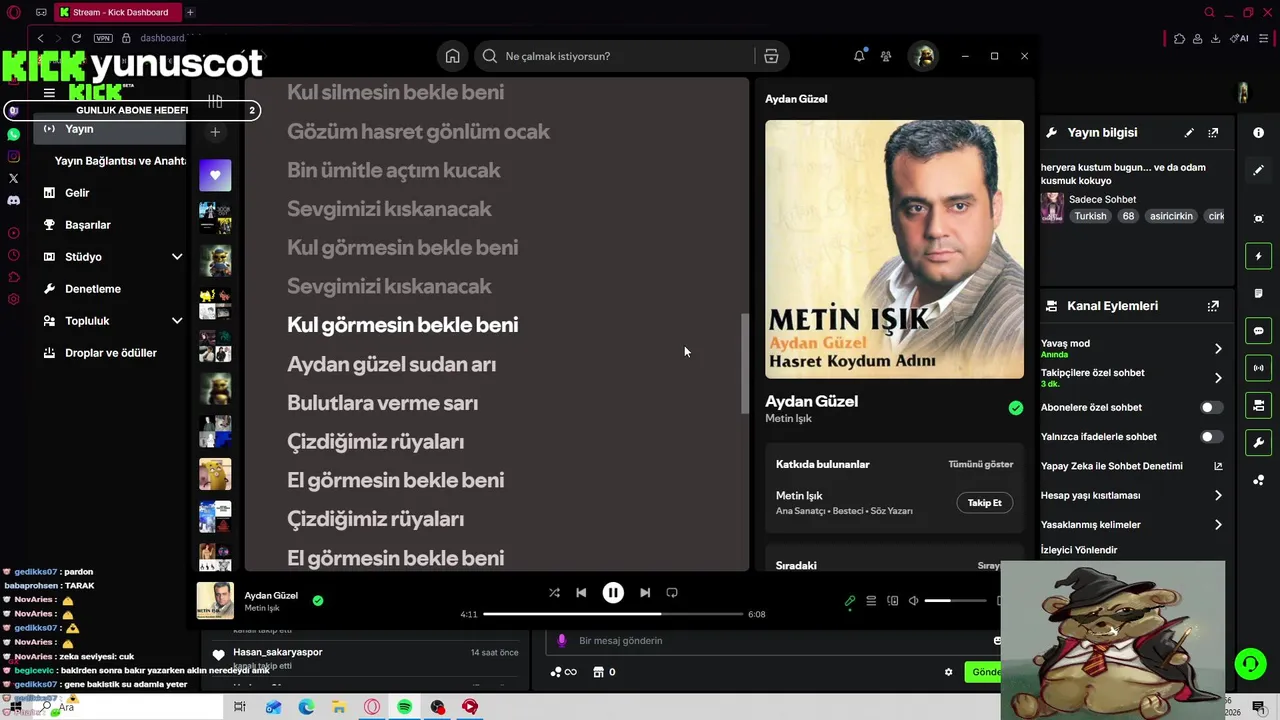Open Kick hamburger menu
The height and width of the screenshot is (720, 1280).
(49, 93)
